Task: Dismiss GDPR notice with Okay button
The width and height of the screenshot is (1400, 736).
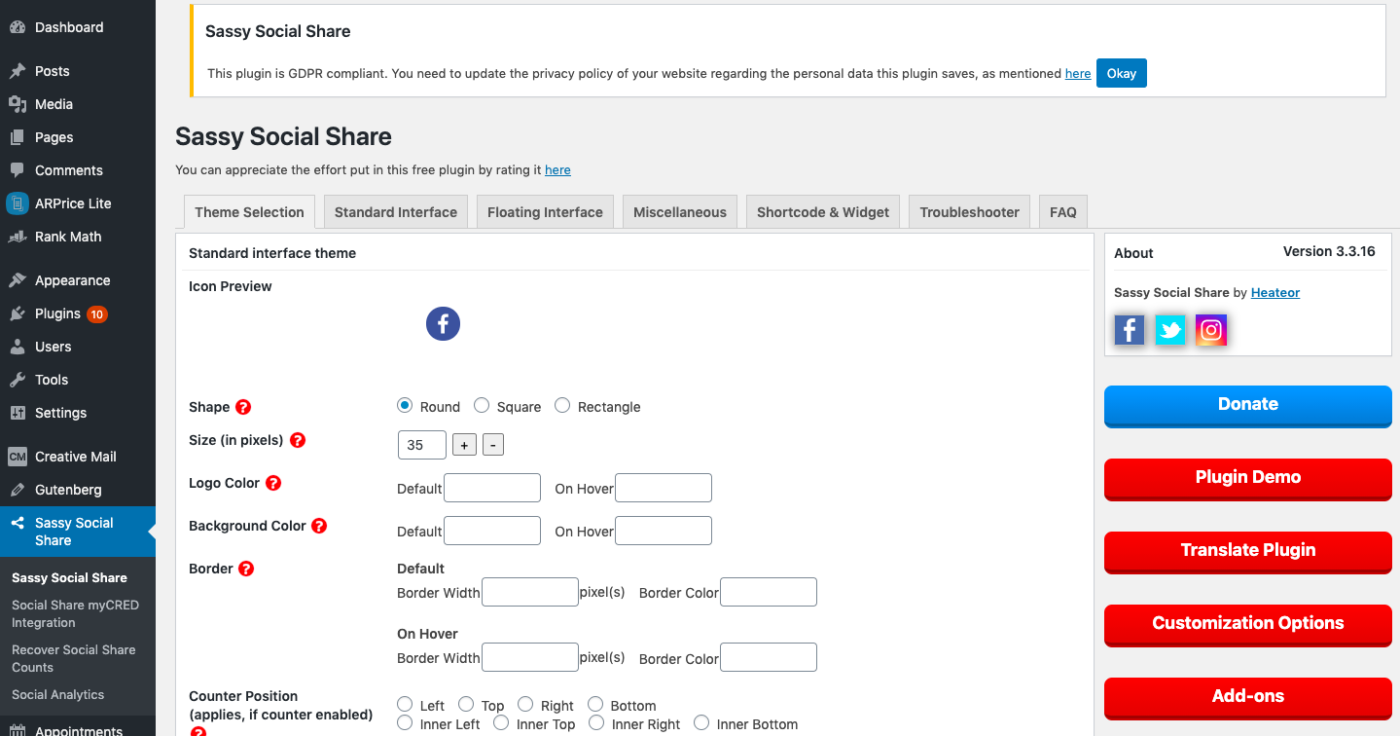Action: pyautogui.click(x=1122, y=73)
